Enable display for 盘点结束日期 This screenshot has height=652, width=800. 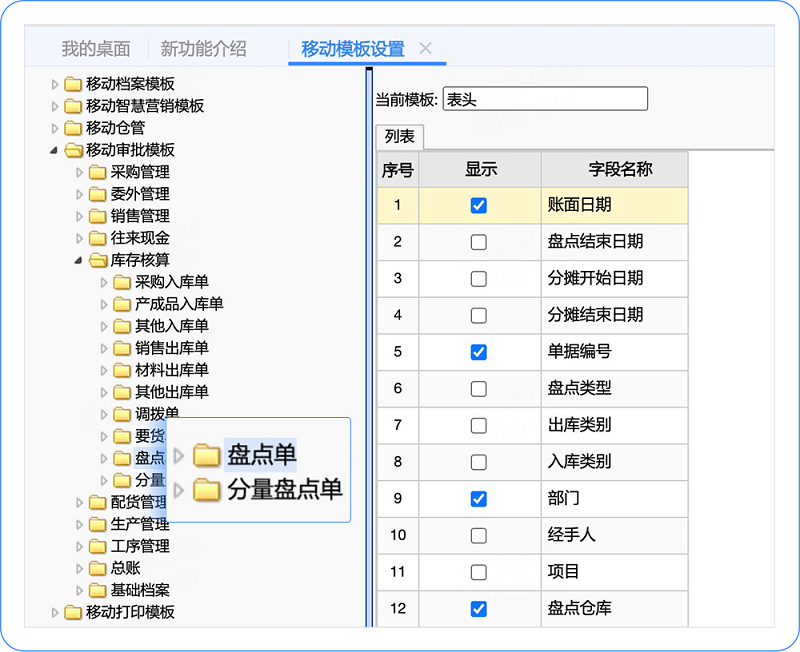pos(479,242)
